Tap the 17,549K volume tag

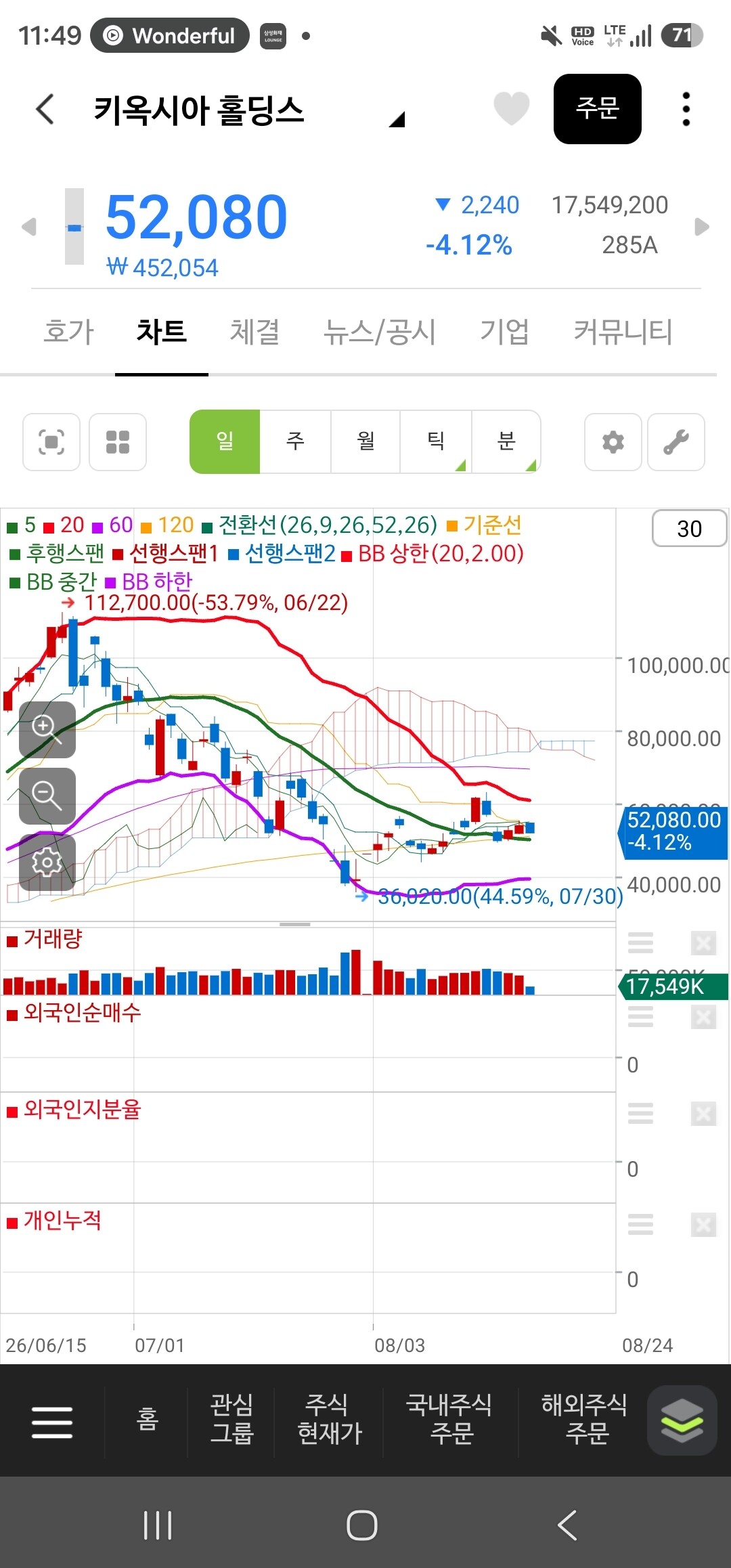[673, 986]
